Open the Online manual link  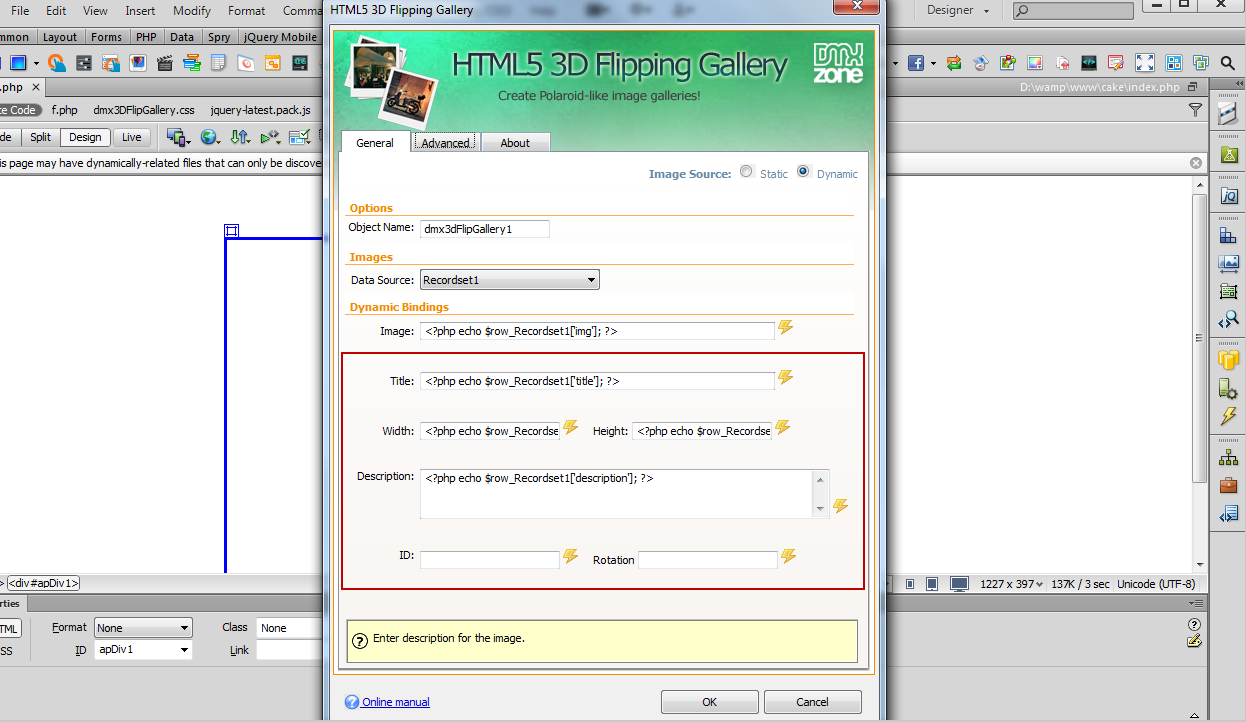[x=396, y=702]
